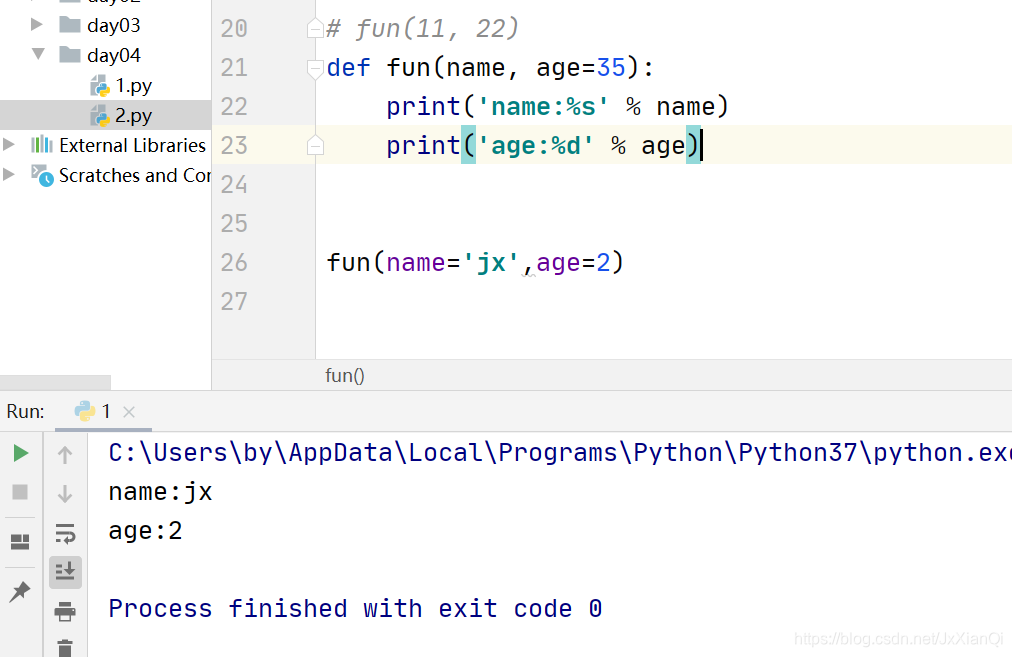Click fun() breadcrumb below editor
This screenshot has height=657, width=1012.
point(345,376)
